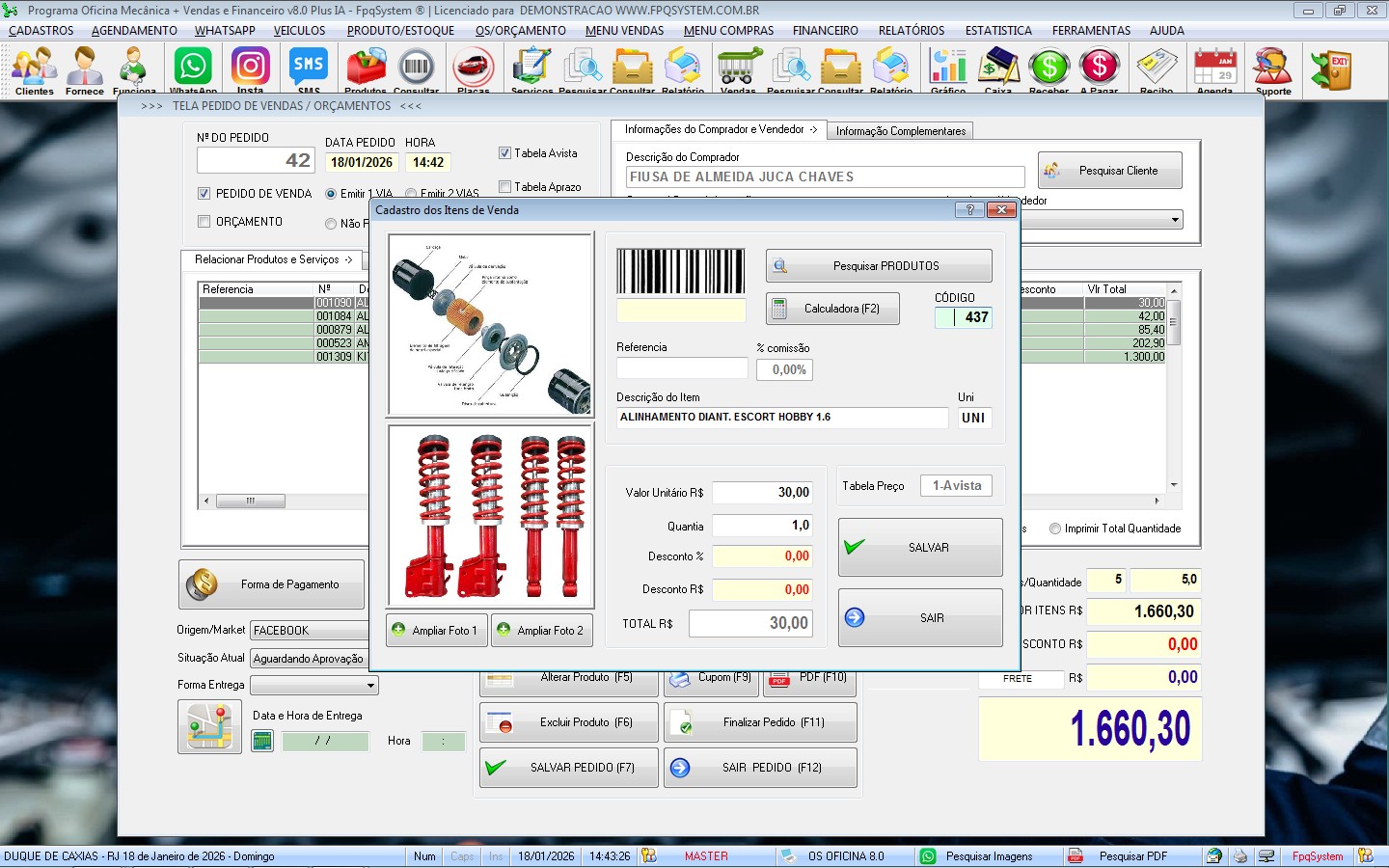1389x868 pixels.
Task: Expand the Forma Entrega dropdown
Action: click(x=370, y=686)
